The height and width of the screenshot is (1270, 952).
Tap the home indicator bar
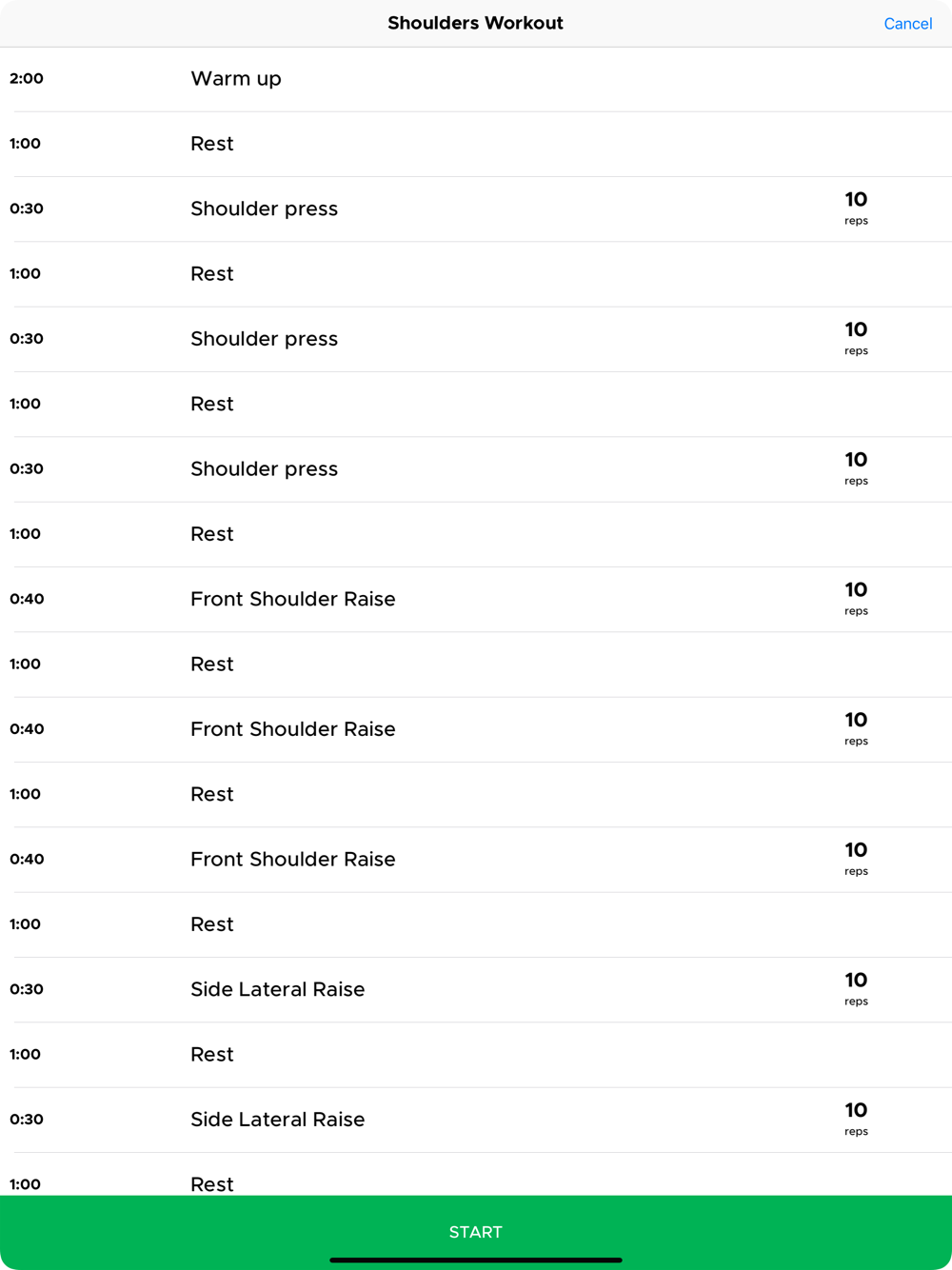coord(476,1260)
